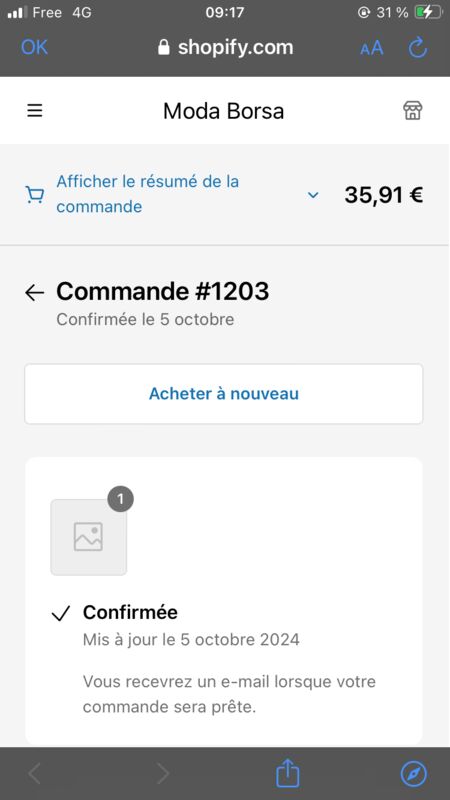Tap the 35,91 € order total
Viewport: 450px width, 800px height.
[x=384, y=194]
